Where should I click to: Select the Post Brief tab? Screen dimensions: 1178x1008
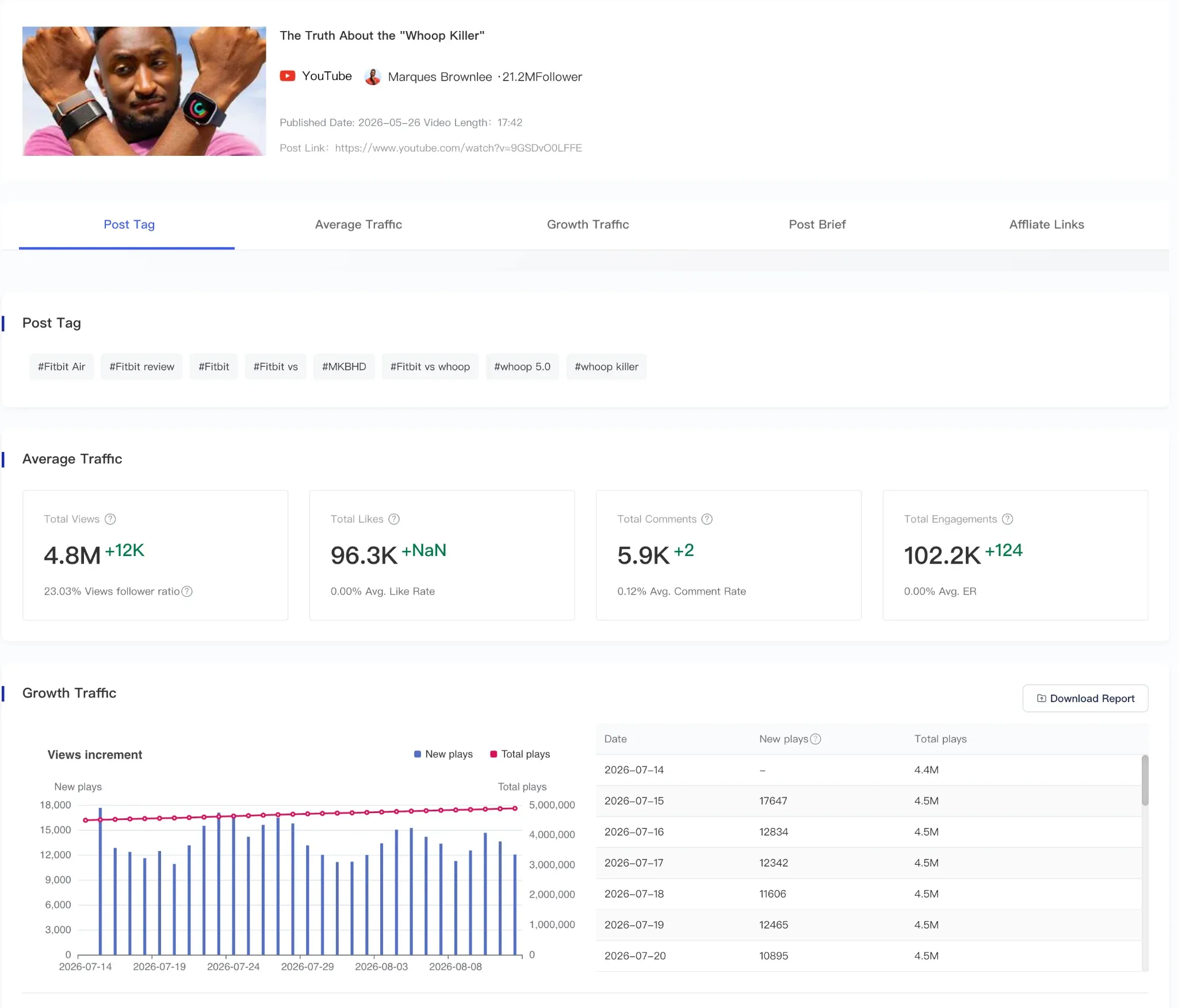point(817,224)
